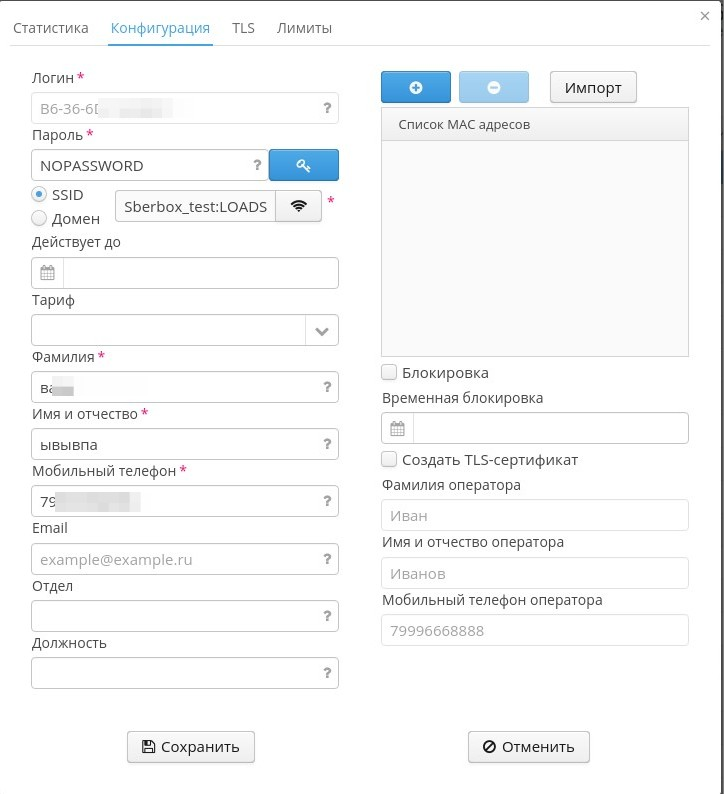This screenshot has height=794, width=724.
Task: Click the question mark in the Логин field
Action: coord(327,108)
